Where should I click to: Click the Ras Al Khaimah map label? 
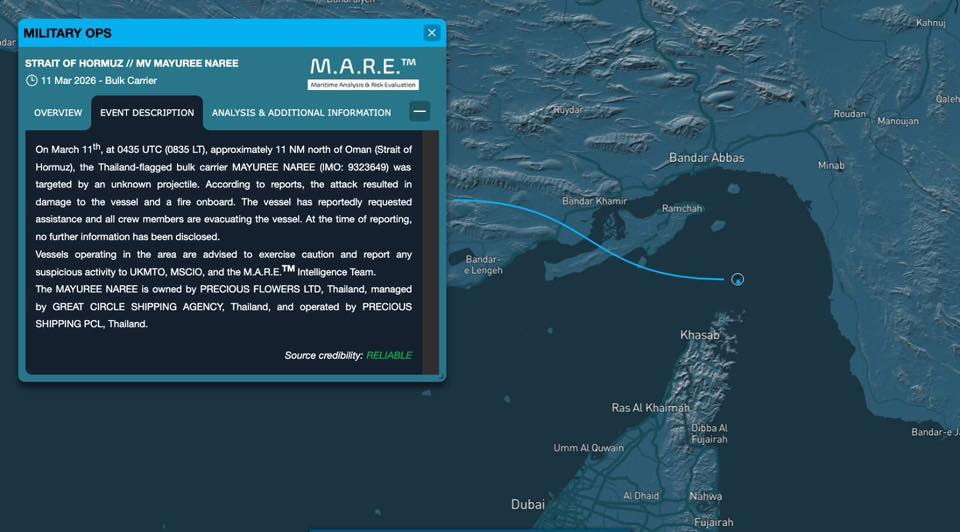click(x=650, y=408)
